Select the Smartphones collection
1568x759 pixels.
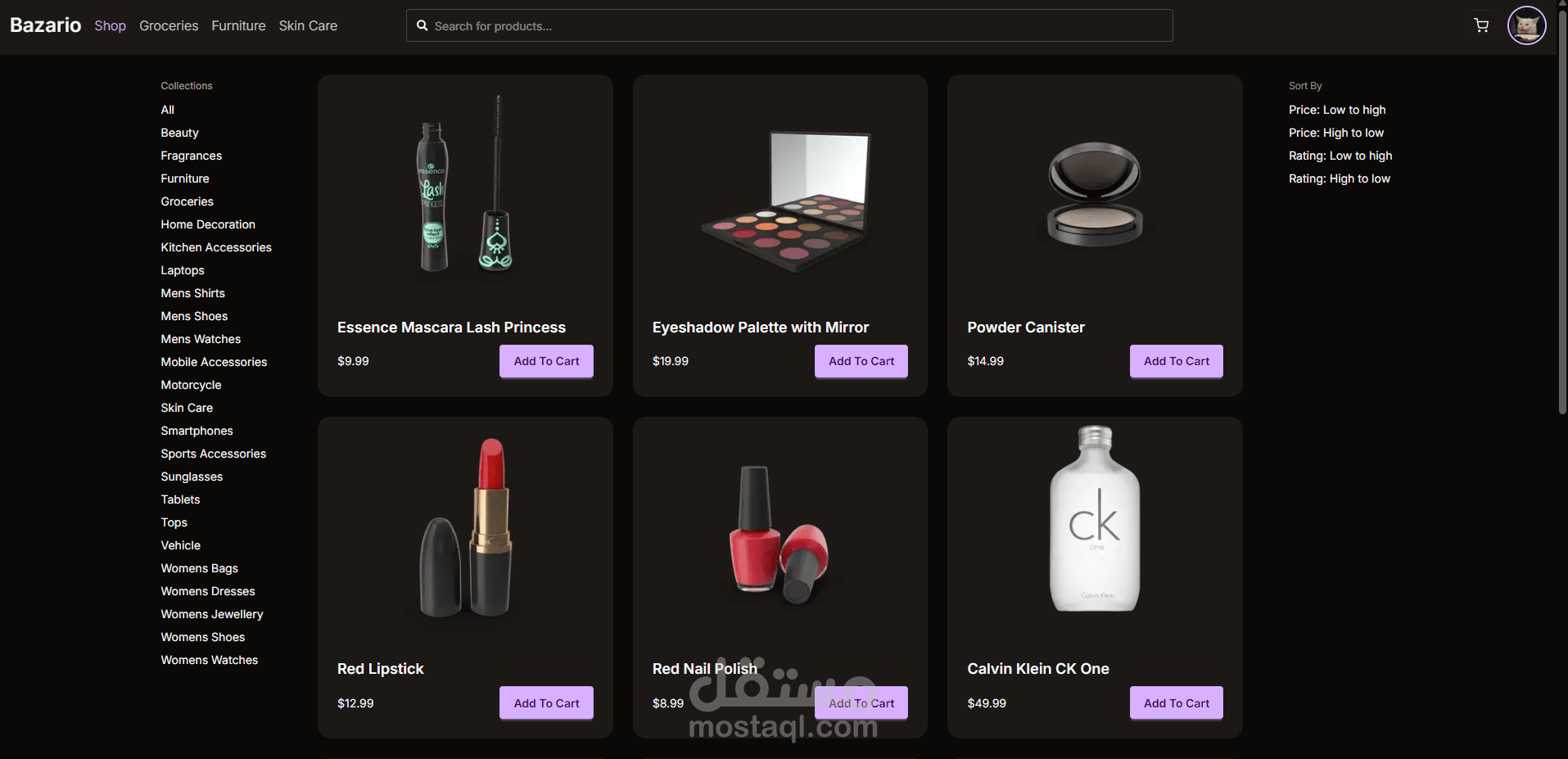click(197, 431)
